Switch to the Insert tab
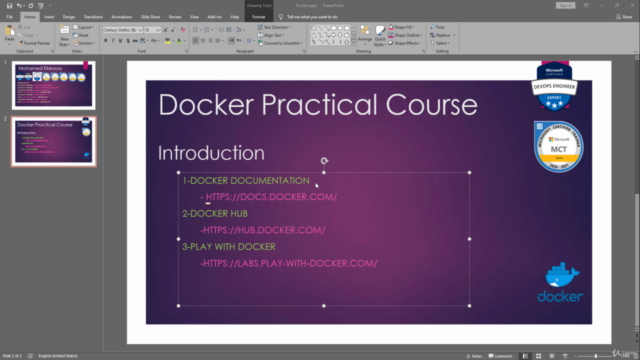 click(49, 17)
